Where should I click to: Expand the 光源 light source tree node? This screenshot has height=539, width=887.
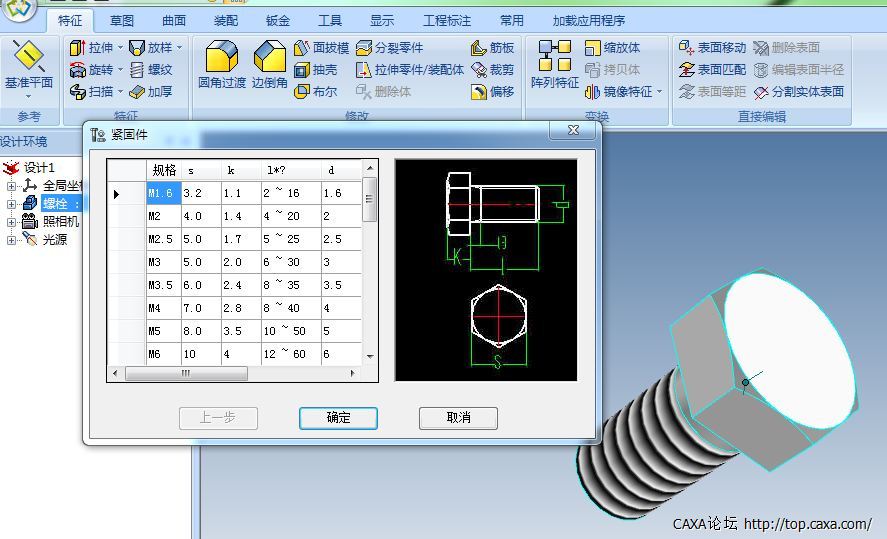12,240
